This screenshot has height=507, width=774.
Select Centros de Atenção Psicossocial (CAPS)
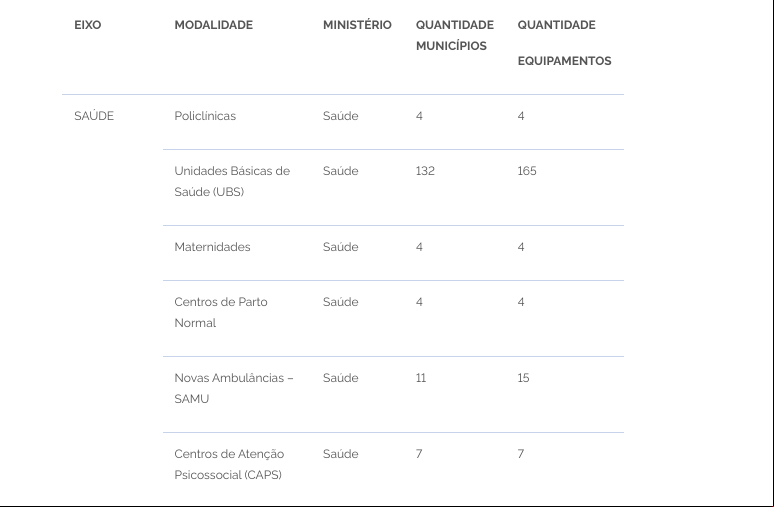pyautogui.click(x=229, y=464)
